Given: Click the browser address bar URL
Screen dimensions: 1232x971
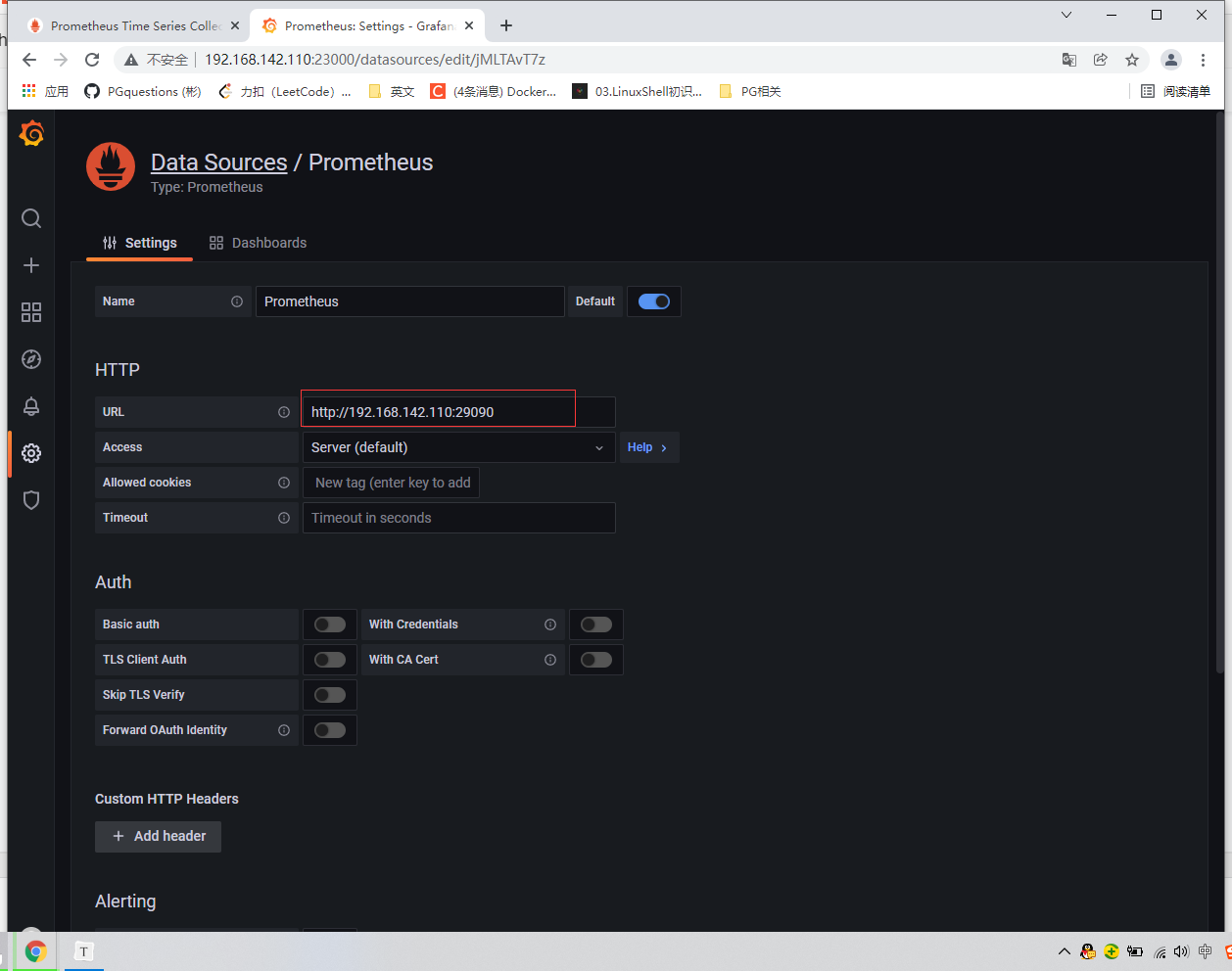Looking at the screenshot, I should click(x=375, y=60).
